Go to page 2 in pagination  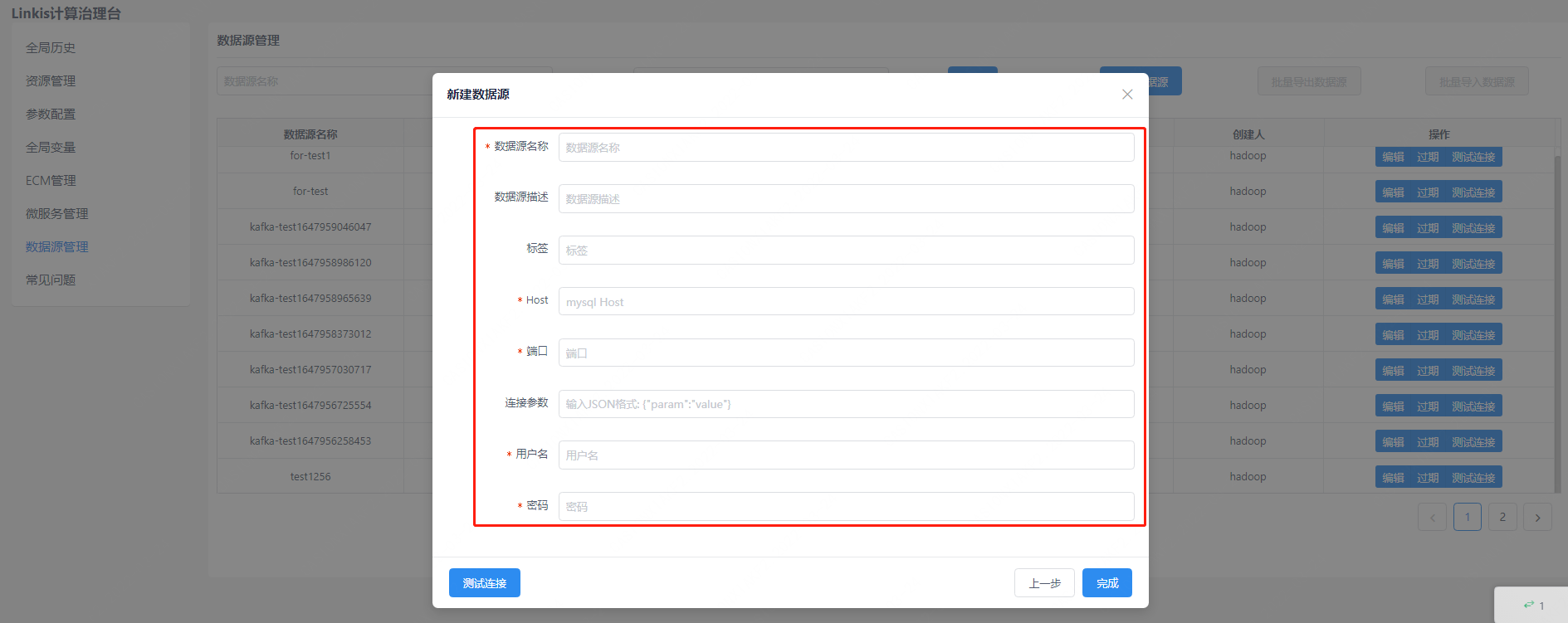[1502, 518]
